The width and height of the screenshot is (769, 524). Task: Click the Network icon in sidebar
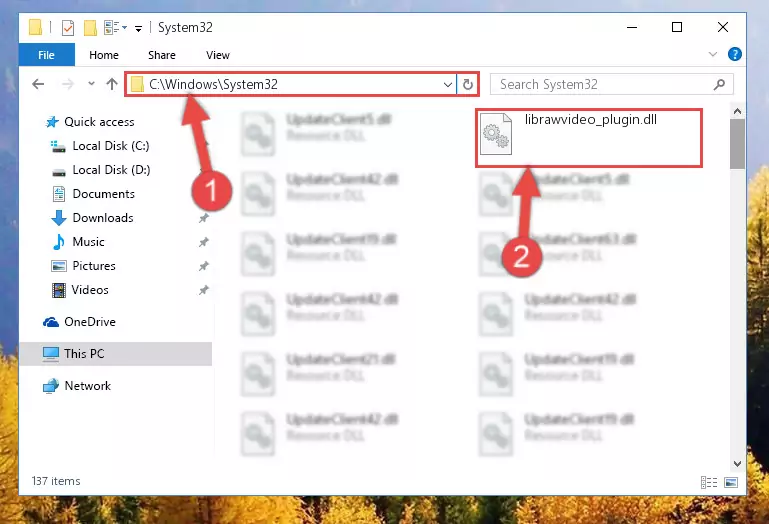[51, 386]
